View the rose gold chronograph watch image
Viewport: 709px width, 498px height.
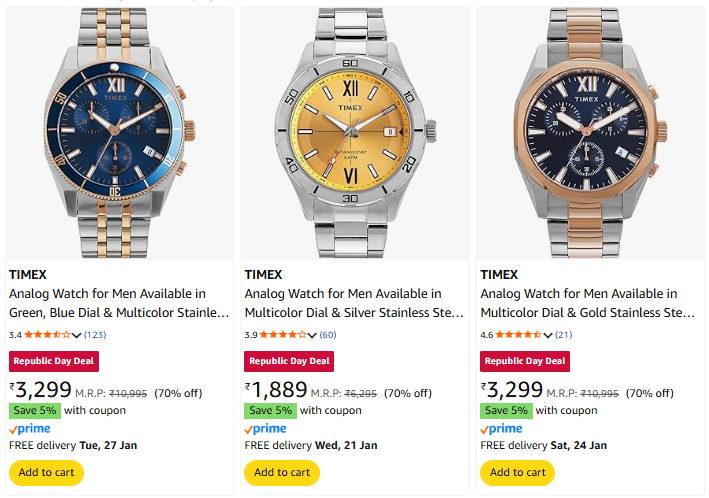click(590, 133)
